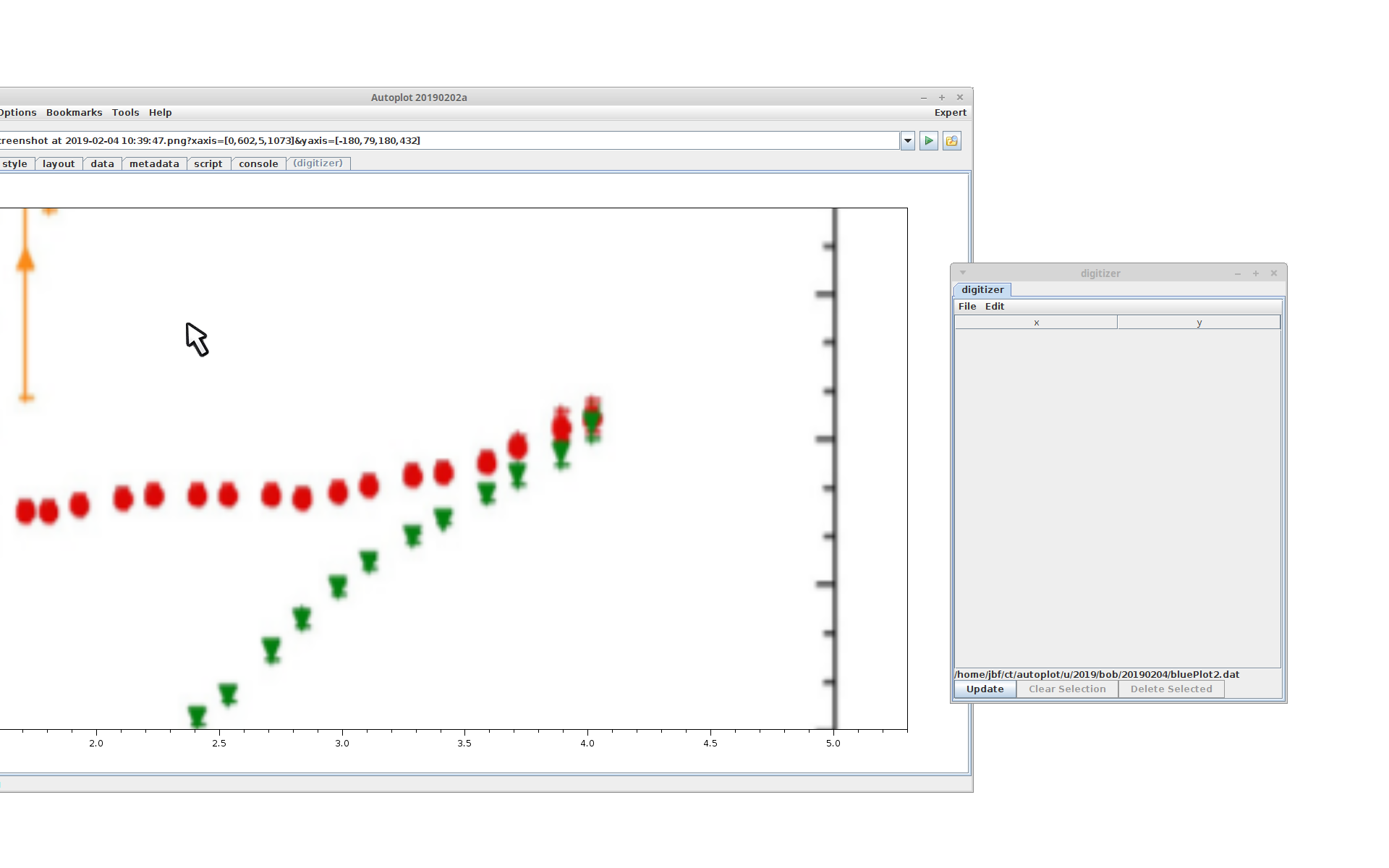Click the 2.5 x-axis tick label
This screenshot has width=1389, height=868.
[219, 744]
